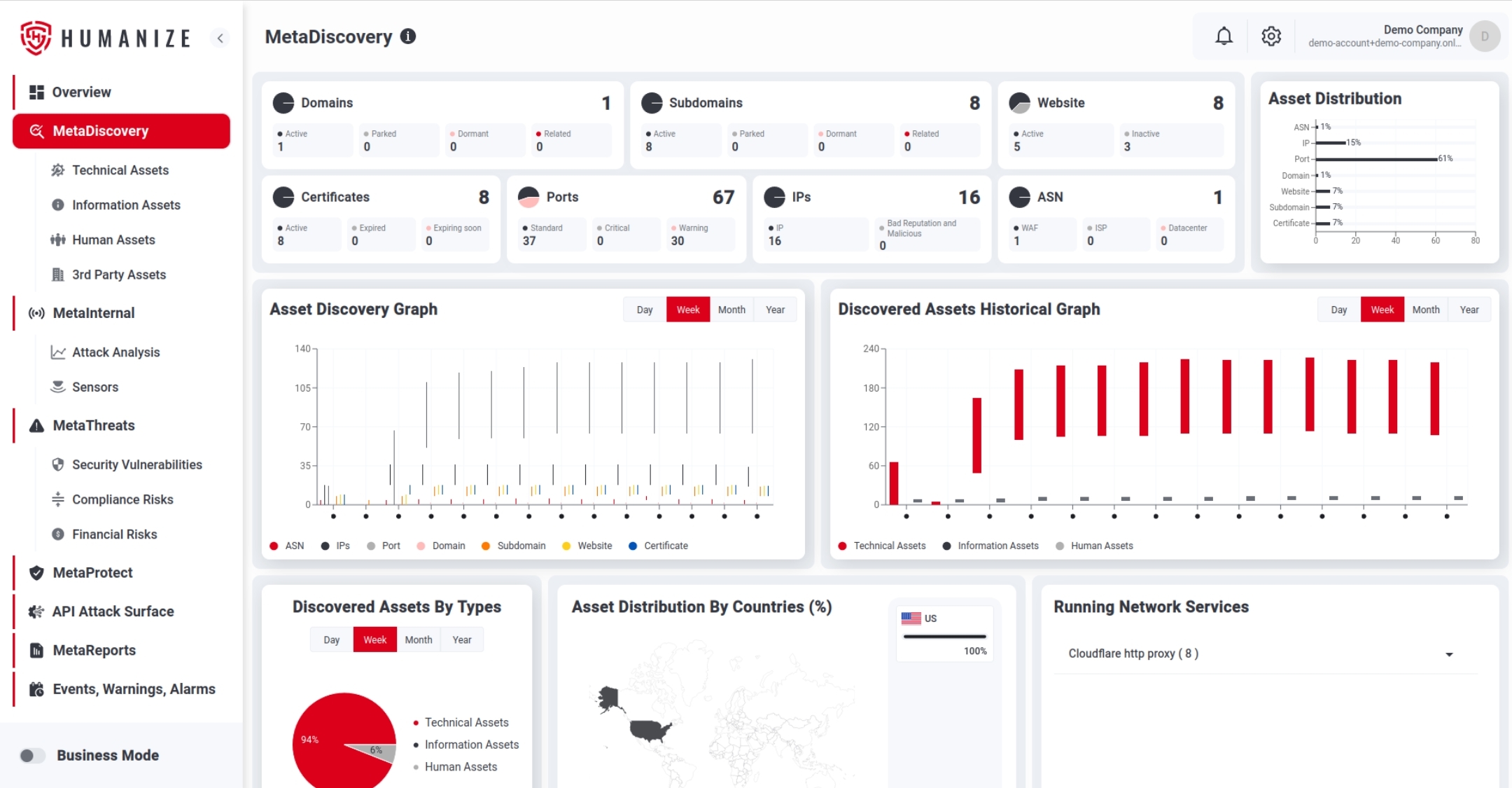Click the Port 61% distribution bar

coord(1376,159)
